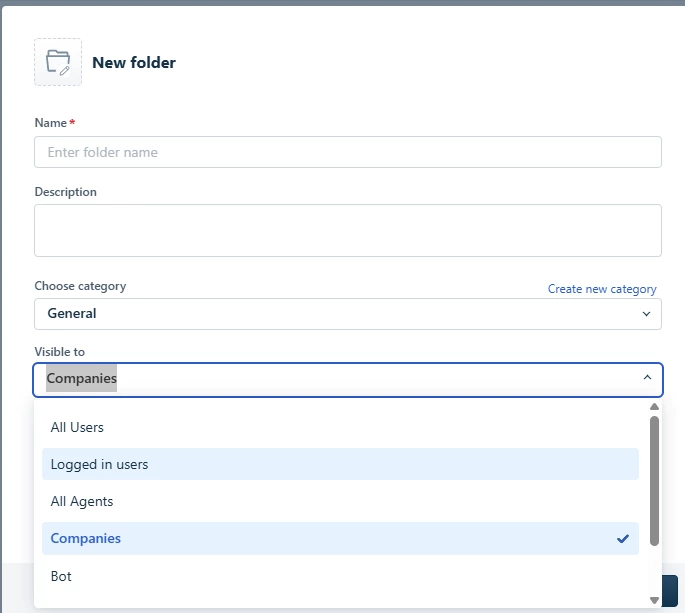Pick the Companies option in the list

pos(340,538)
